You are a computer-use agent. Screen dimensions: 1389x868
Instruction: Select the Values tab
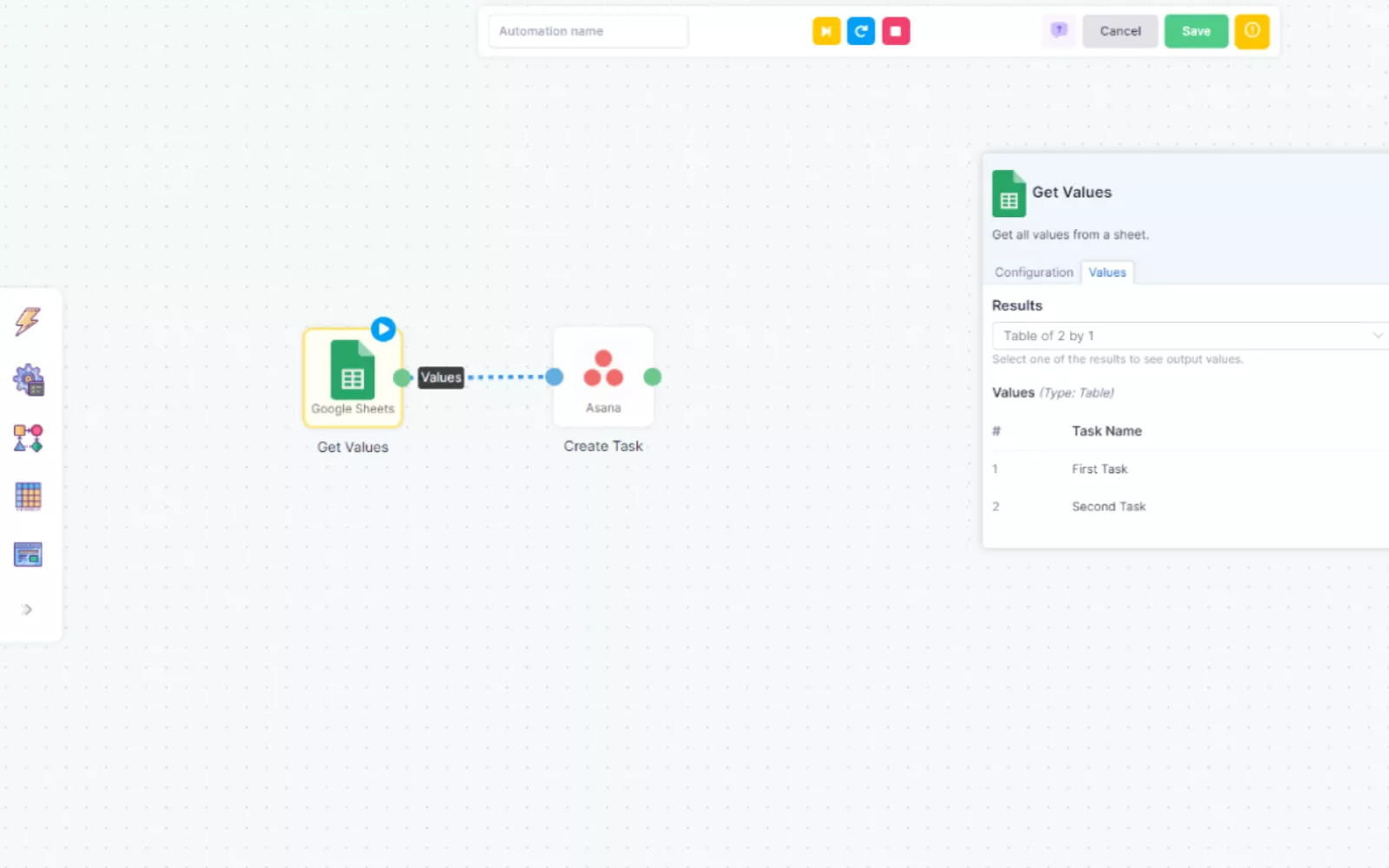[1107, 273]
